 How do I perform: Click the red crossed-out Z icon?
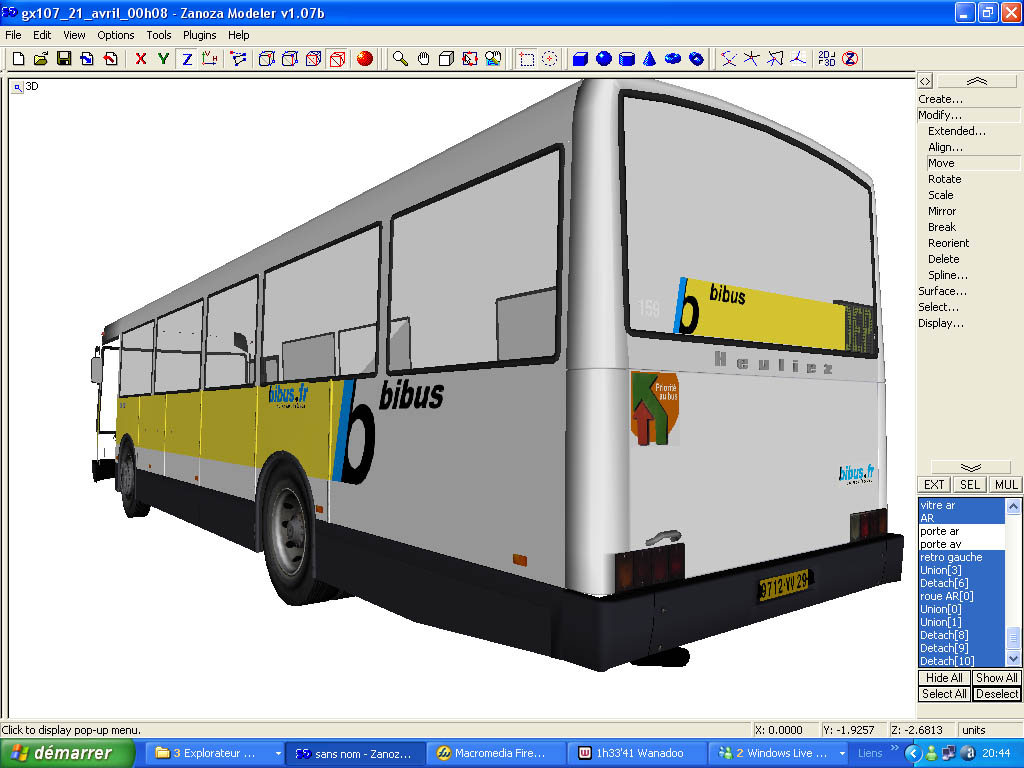pos(850,59)
